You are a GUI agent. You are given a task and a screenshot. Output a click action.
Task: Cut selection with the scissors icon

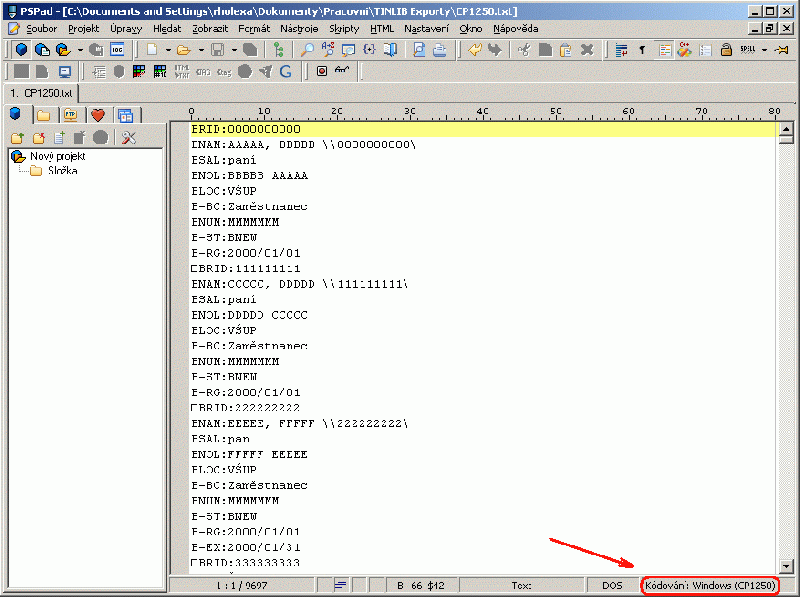click(524, 49)
